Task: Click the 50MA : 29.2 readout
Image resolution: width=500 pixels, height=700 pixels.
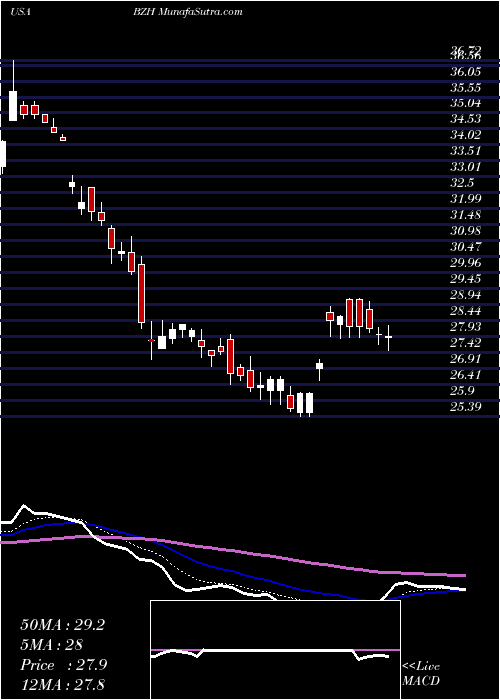Action: click(63, 625)
